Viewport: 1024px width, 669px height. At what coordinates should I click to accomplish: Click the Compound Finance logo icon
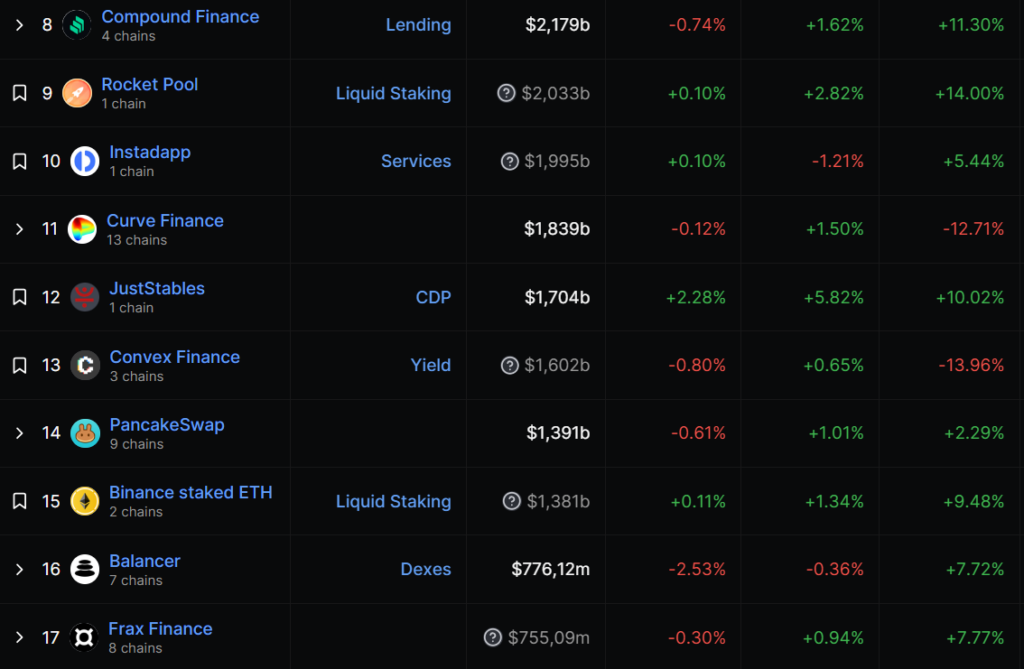(77, 25)
